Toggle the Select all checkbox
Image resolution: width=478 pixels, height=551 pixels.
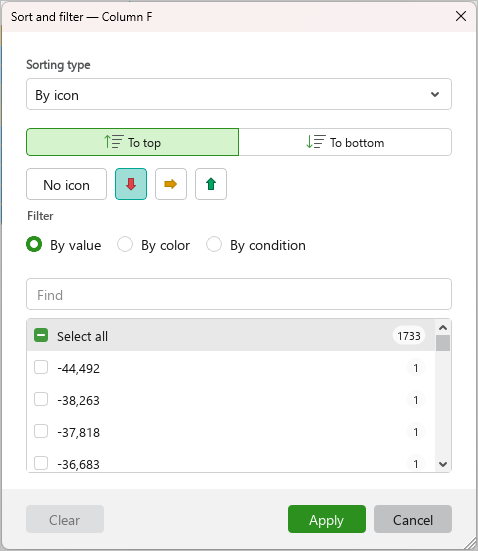click(41, 335)
